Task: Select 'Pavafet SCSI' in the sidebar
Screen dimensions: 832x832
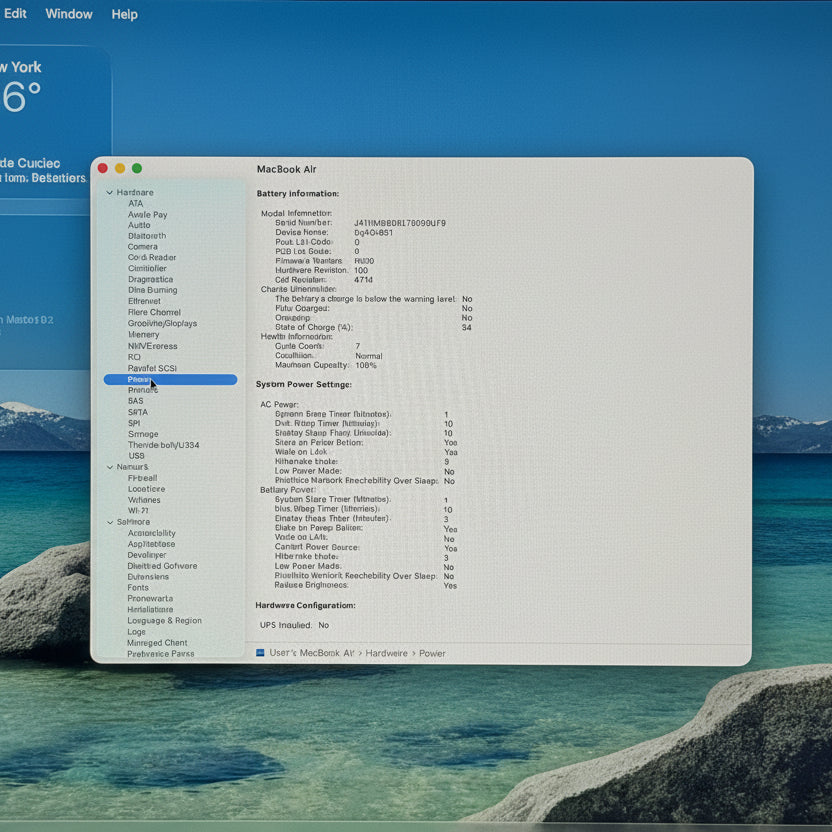Action: coord(152,368)
